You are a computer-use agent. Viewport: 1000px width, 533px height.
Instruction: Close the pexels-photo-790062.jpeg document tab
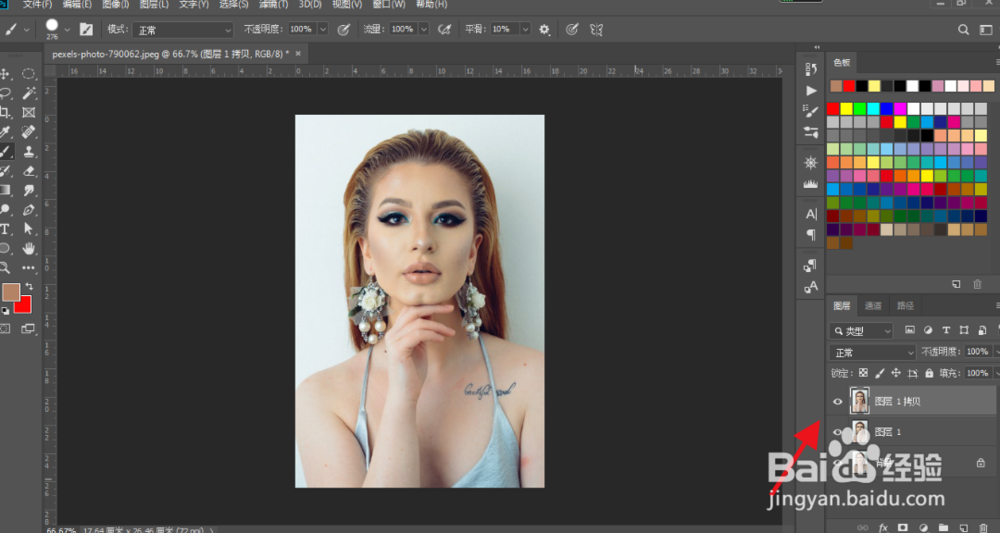tap(298, 54)
